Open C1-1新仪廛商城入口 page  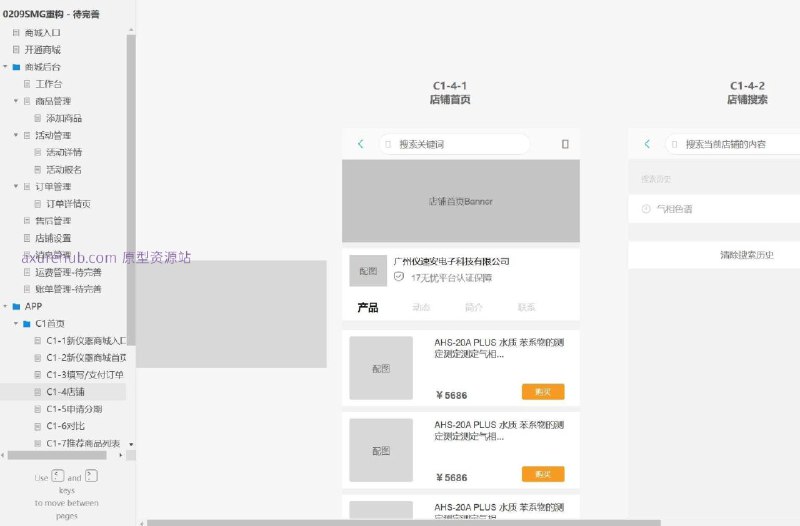tap(86, 341)
